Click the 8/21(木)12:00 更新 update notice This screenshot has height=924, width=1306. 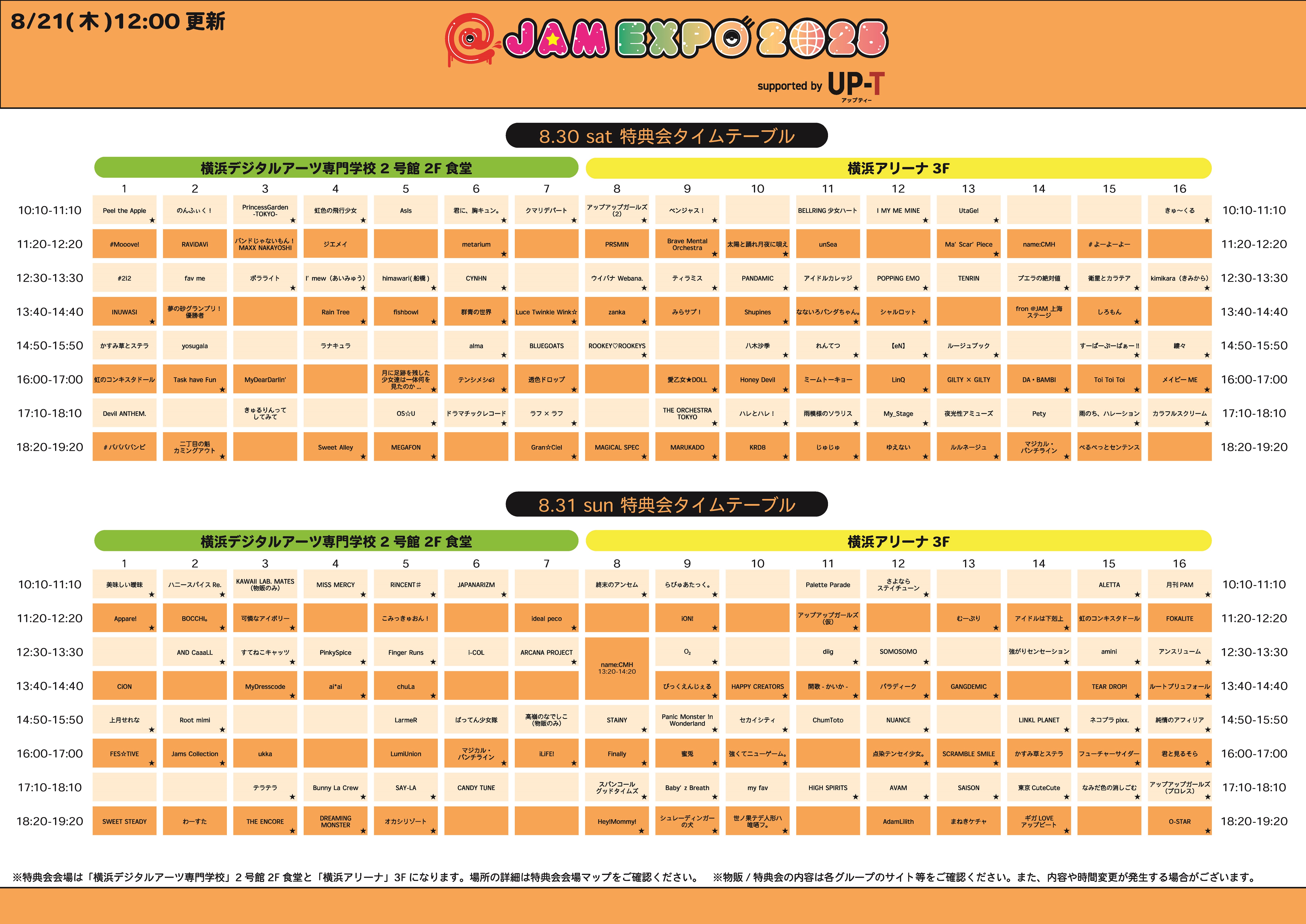[x=118, y=22]
